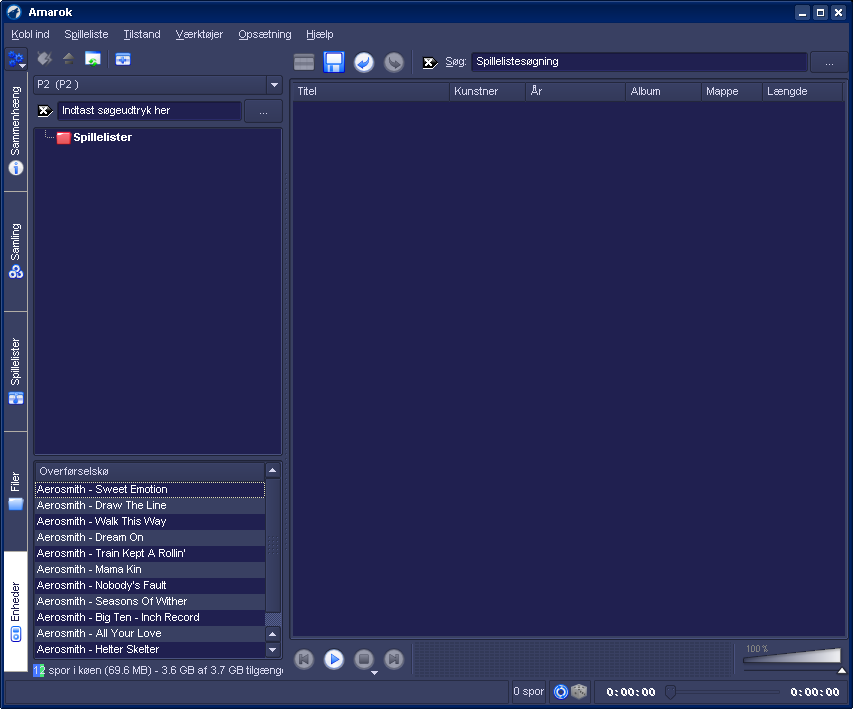This screenshot has height=709, width=853.
Task: Click the Overførselskø queue header
Action: pyautogui.click(x=150, y=471)
